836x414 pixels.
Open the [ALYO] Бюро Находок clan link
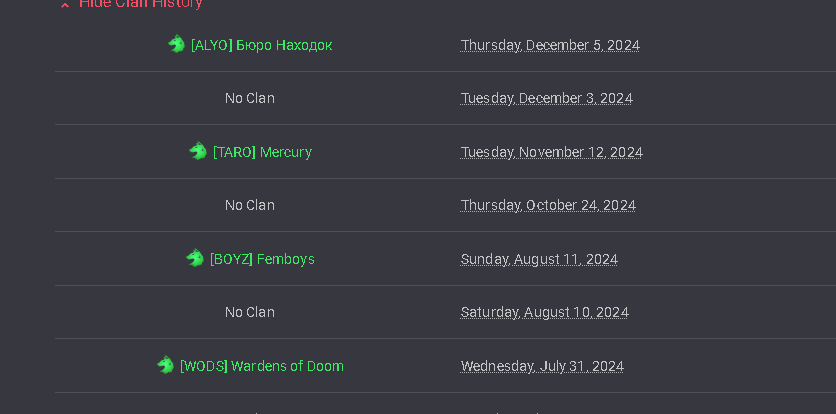[x=261, y=45]
